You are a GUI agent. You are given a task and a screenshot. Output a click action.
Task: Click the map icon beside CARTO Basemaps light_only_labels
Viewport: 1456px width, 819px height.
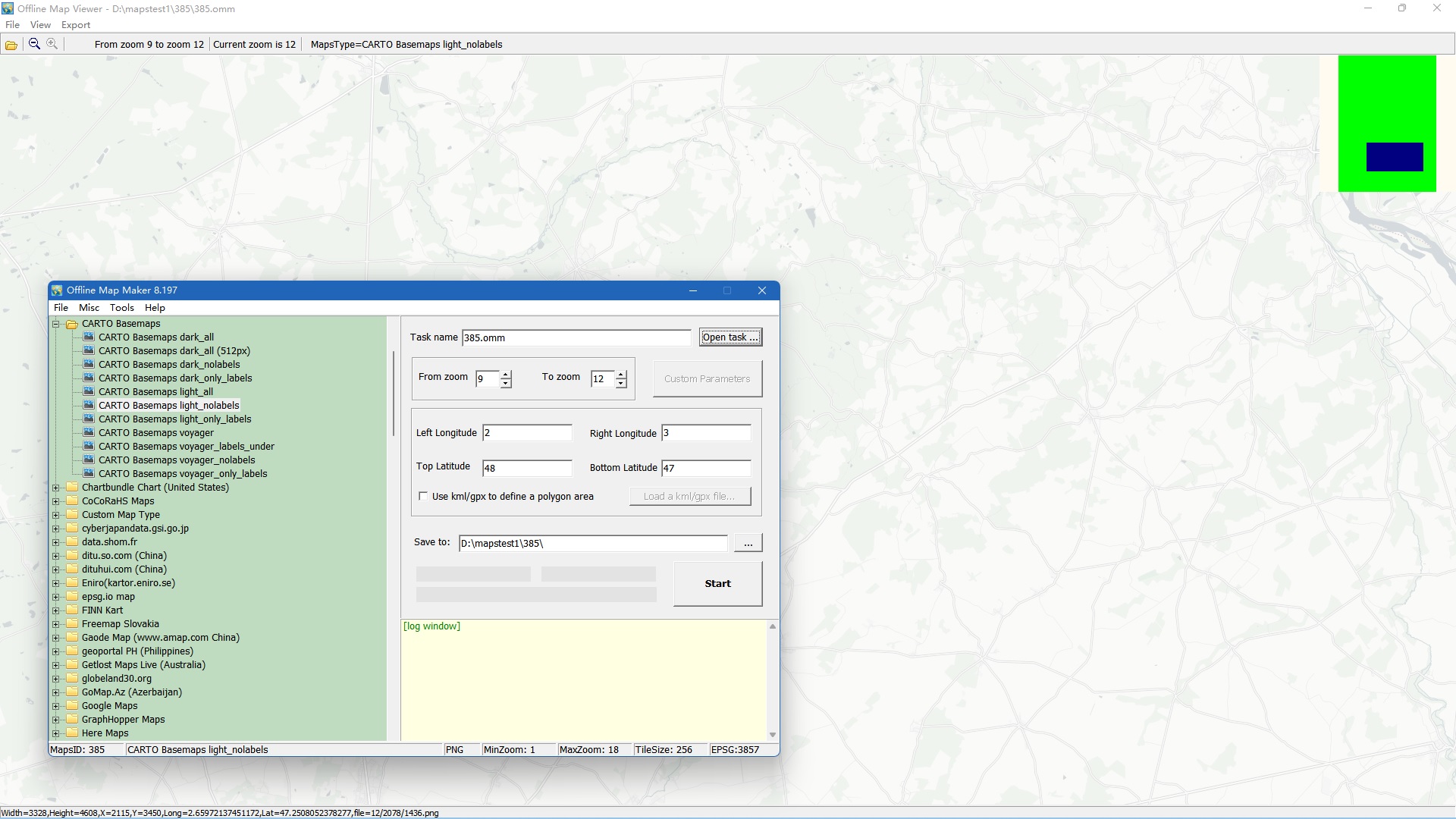click(89, 419)
